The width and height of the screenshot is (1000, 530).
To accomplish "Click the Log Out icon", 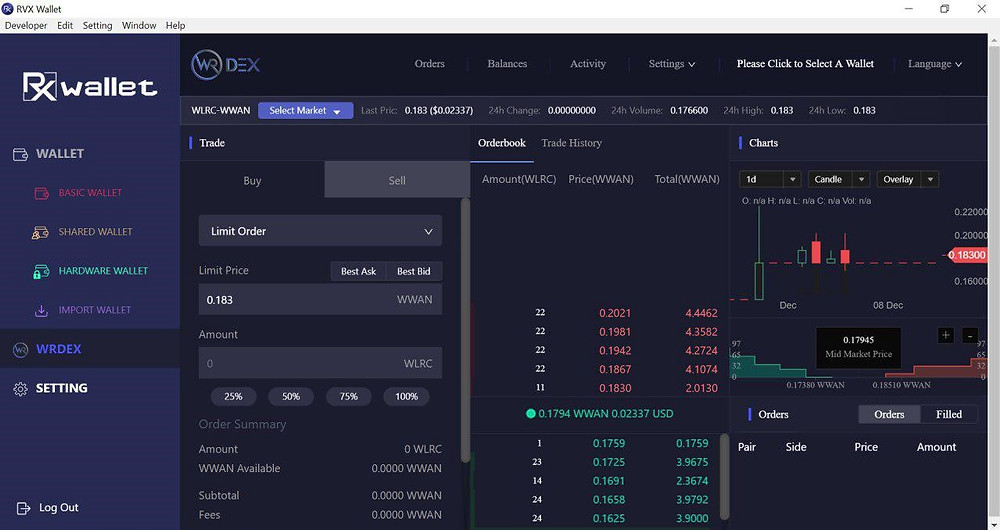I will (x=23, y=508).
